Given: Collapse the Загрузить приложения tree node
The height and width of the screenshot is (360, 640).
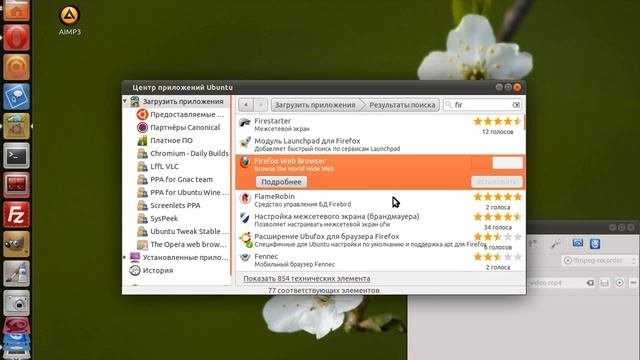Looking at the screenshot, I should coord(125,101).
